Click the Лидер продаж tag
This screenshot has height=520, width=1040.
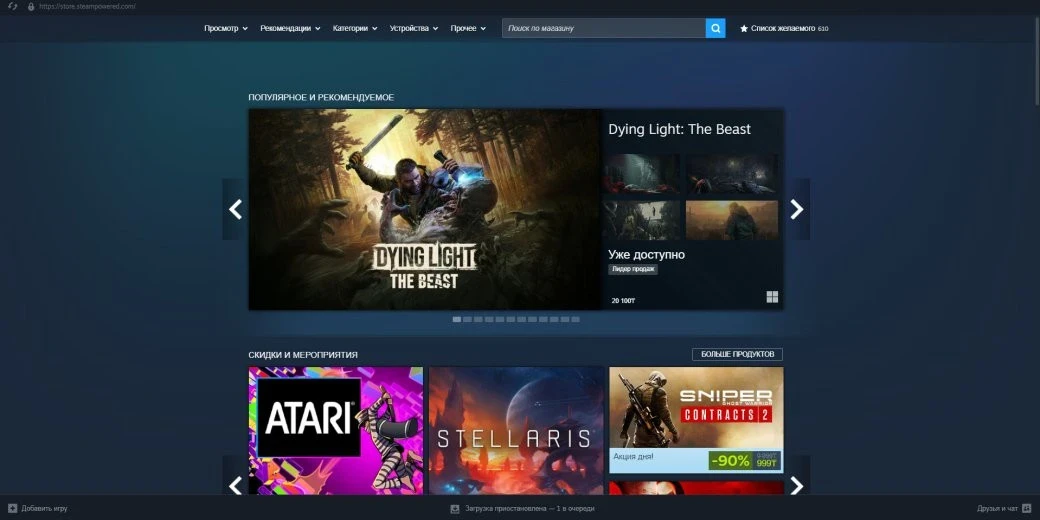tap(633, 269)
